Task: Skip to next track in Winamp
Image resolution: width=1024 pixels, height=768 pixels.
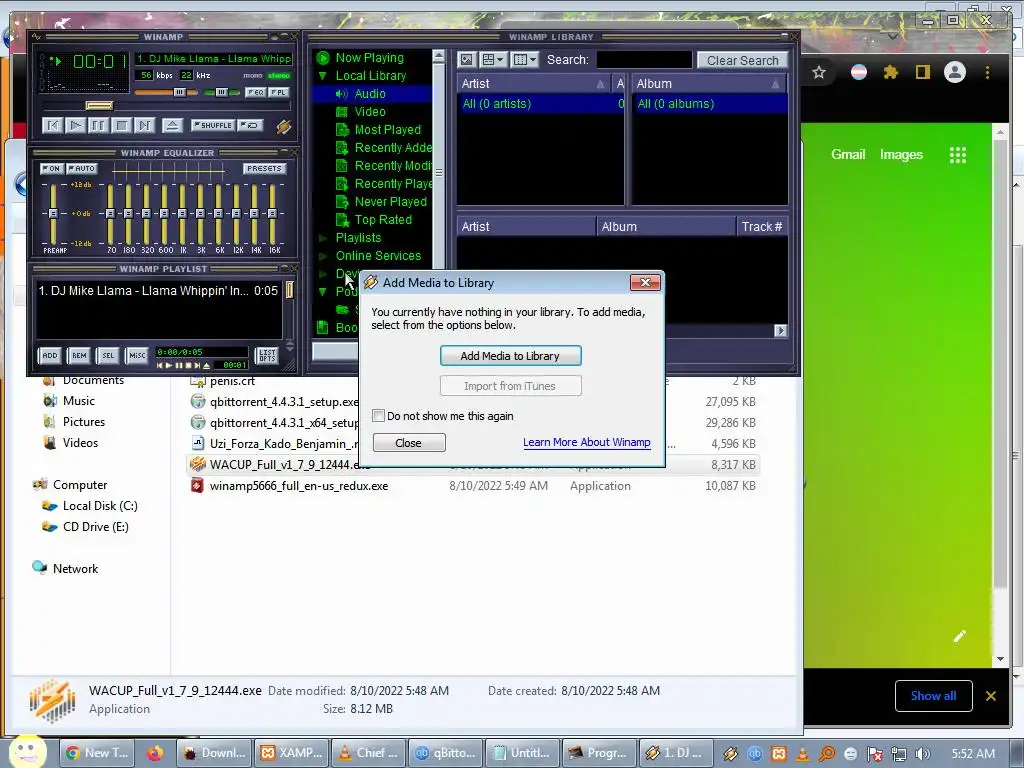Action: pyautogui.click(x=144, y=125)
